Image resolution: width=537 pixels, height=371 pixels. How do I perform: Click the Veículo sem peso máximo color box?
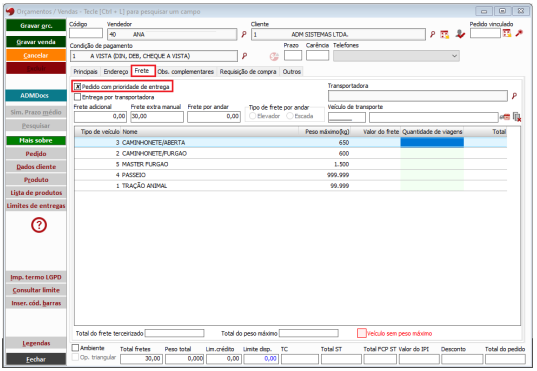[x=362, y=333]
